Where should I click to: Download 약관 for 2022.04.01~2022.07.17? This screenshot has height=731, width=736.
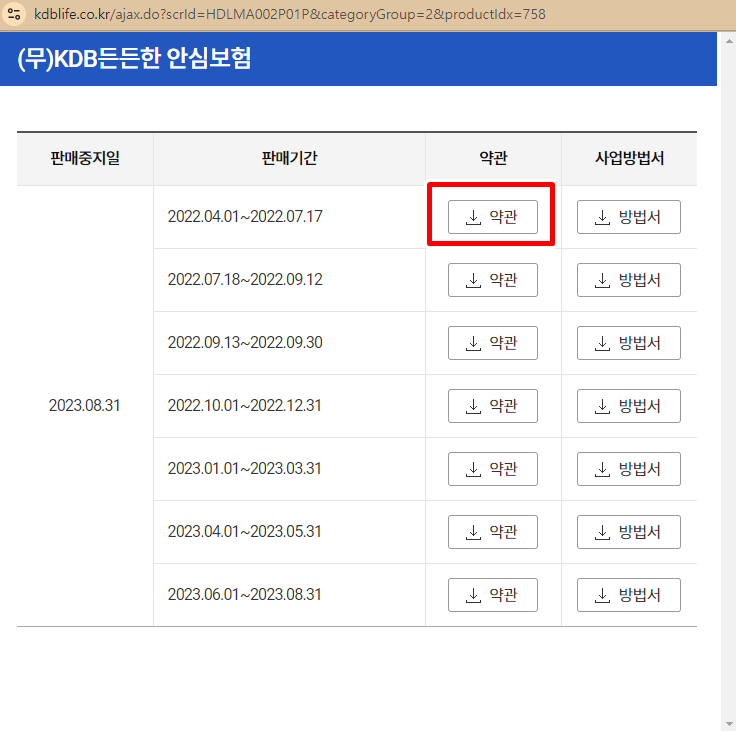(492, 217)
